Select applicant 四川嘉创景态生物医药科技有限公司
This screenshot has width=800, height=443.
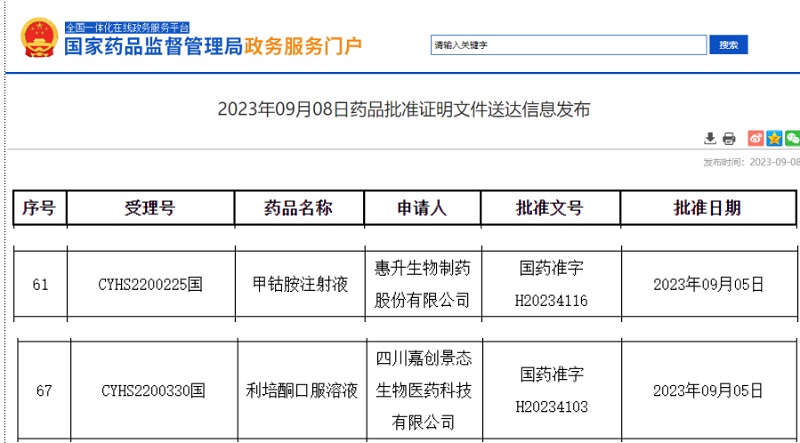click(x=423, y=391)
